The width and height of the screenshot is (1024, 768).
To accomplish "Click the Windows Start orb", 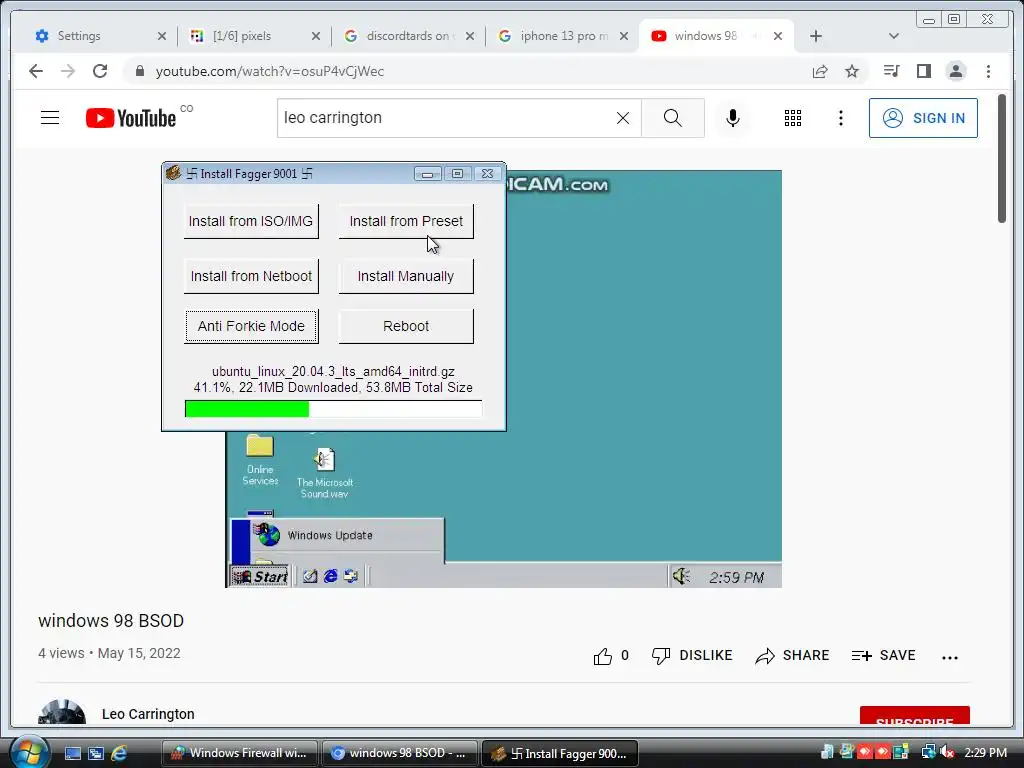I will coord(29,752).
